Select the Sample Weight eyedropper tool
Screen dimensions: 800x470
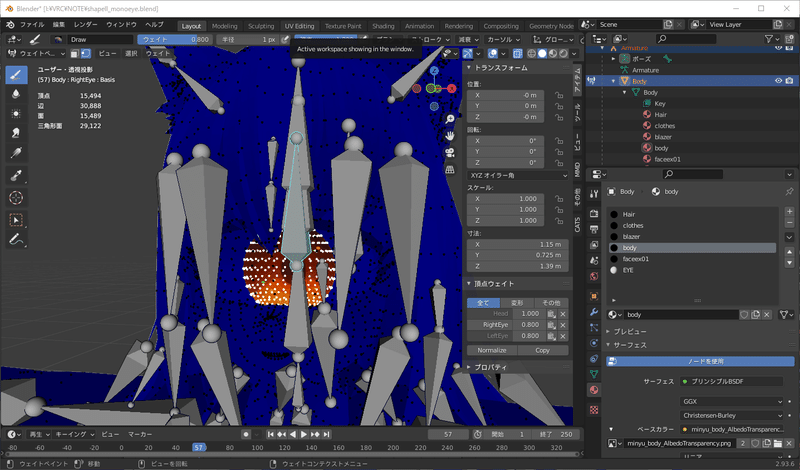pos(16,175)
